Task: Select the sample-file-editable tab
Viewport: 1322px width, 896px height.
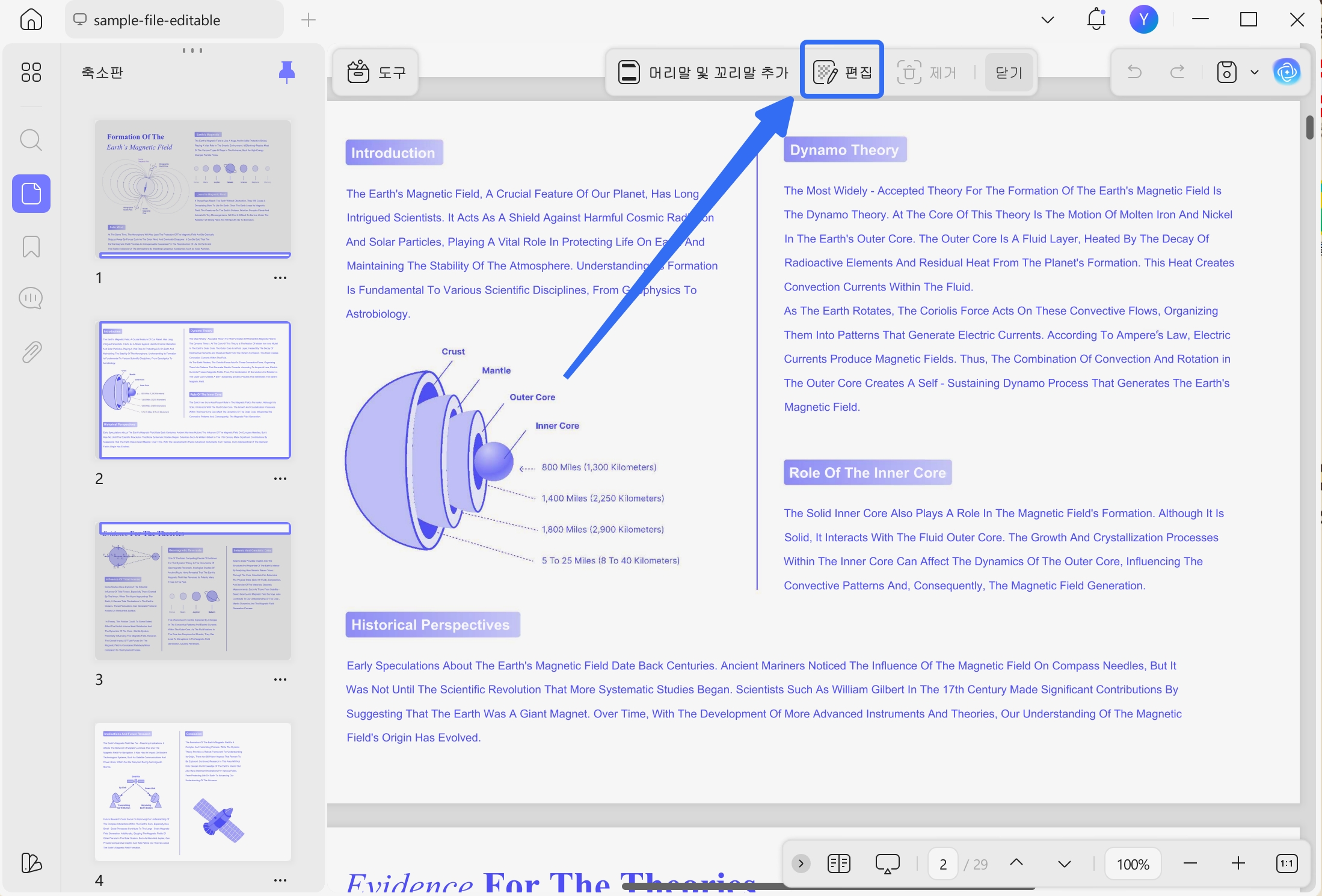Action: [x=174, y=20]
